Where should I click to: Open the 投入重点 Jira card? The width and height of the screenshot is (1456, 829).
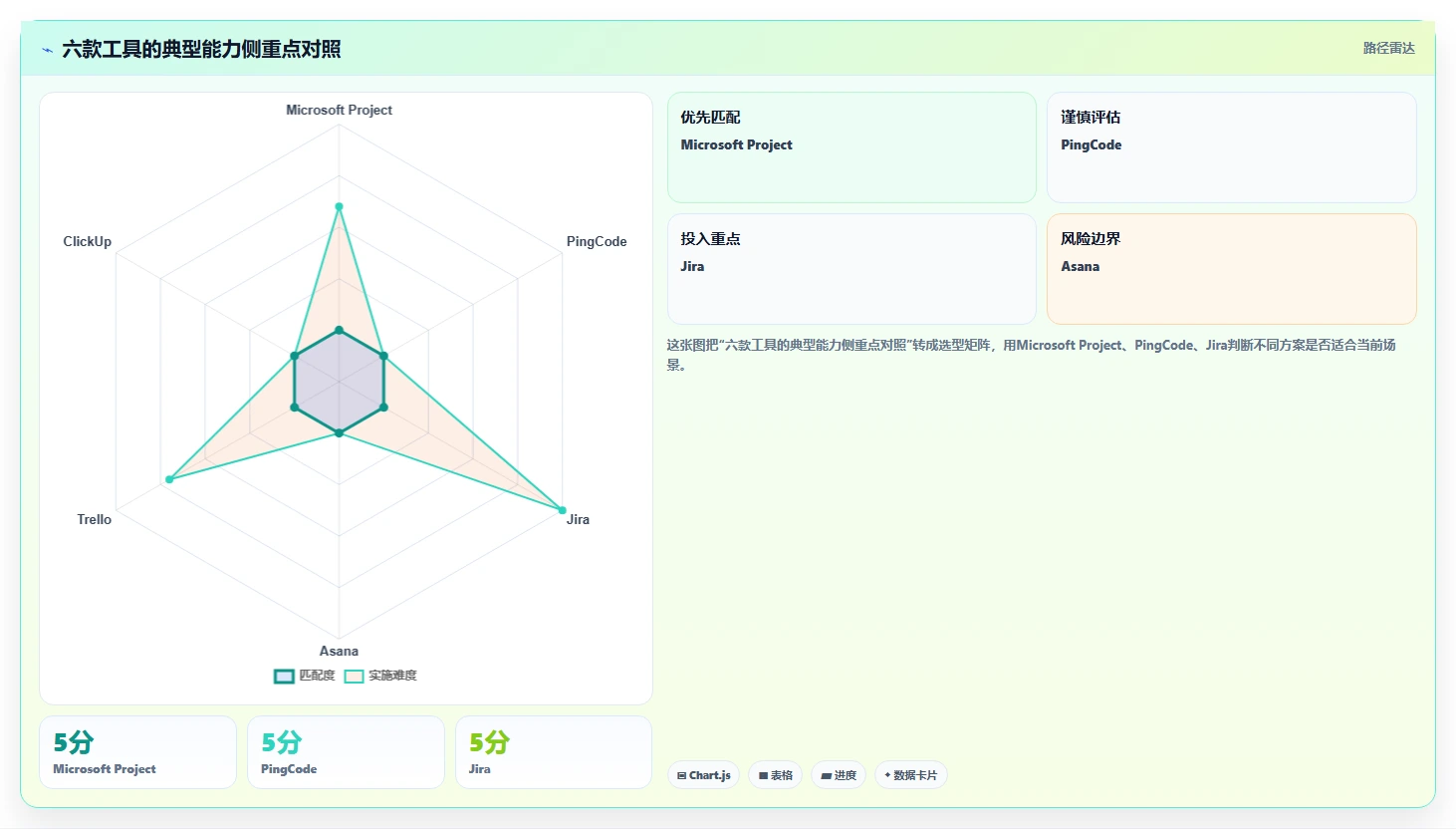click(x=851, y=269)
